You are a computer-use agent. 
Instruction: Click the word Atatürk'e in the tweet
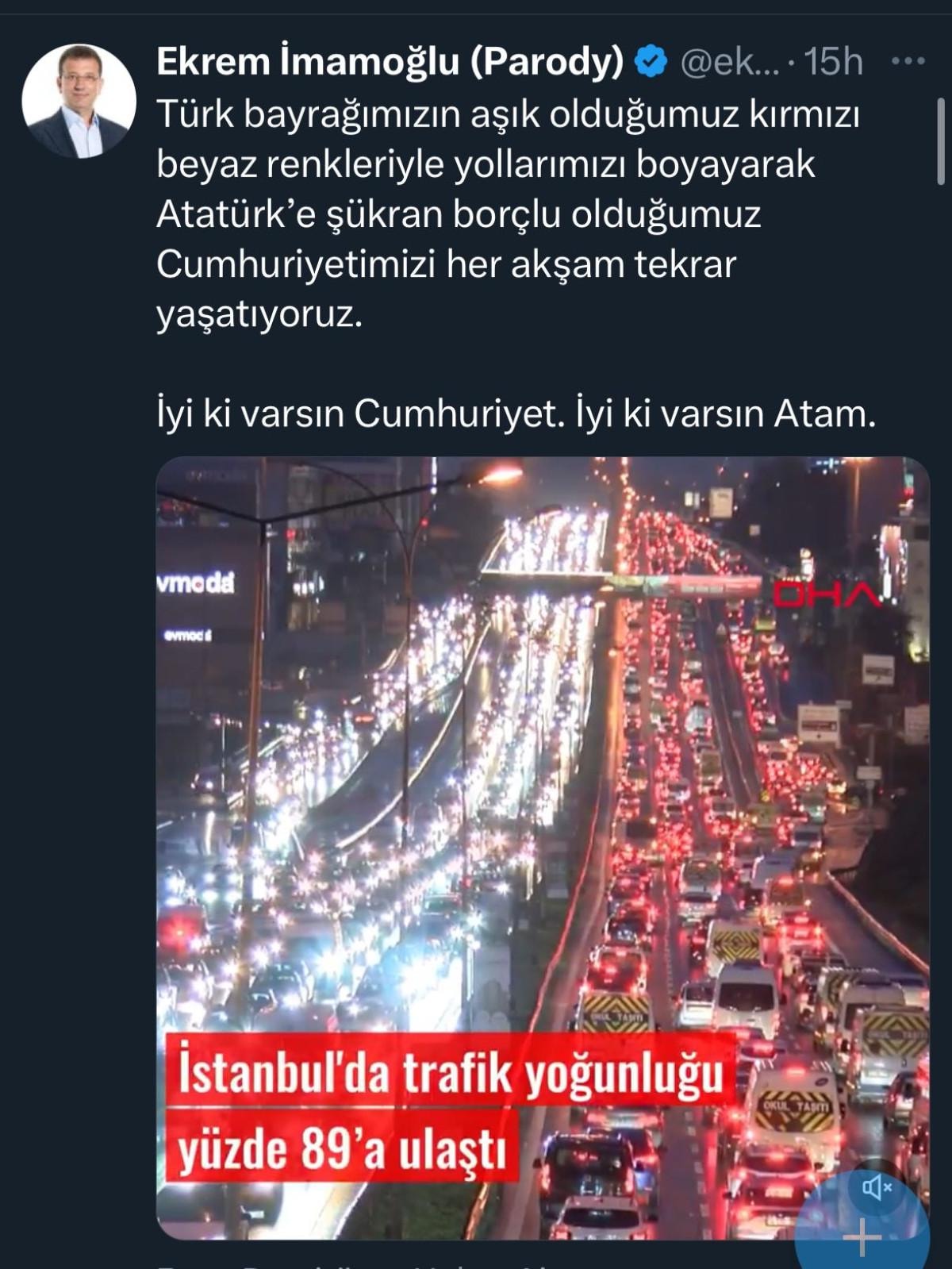tap(236, 214)
